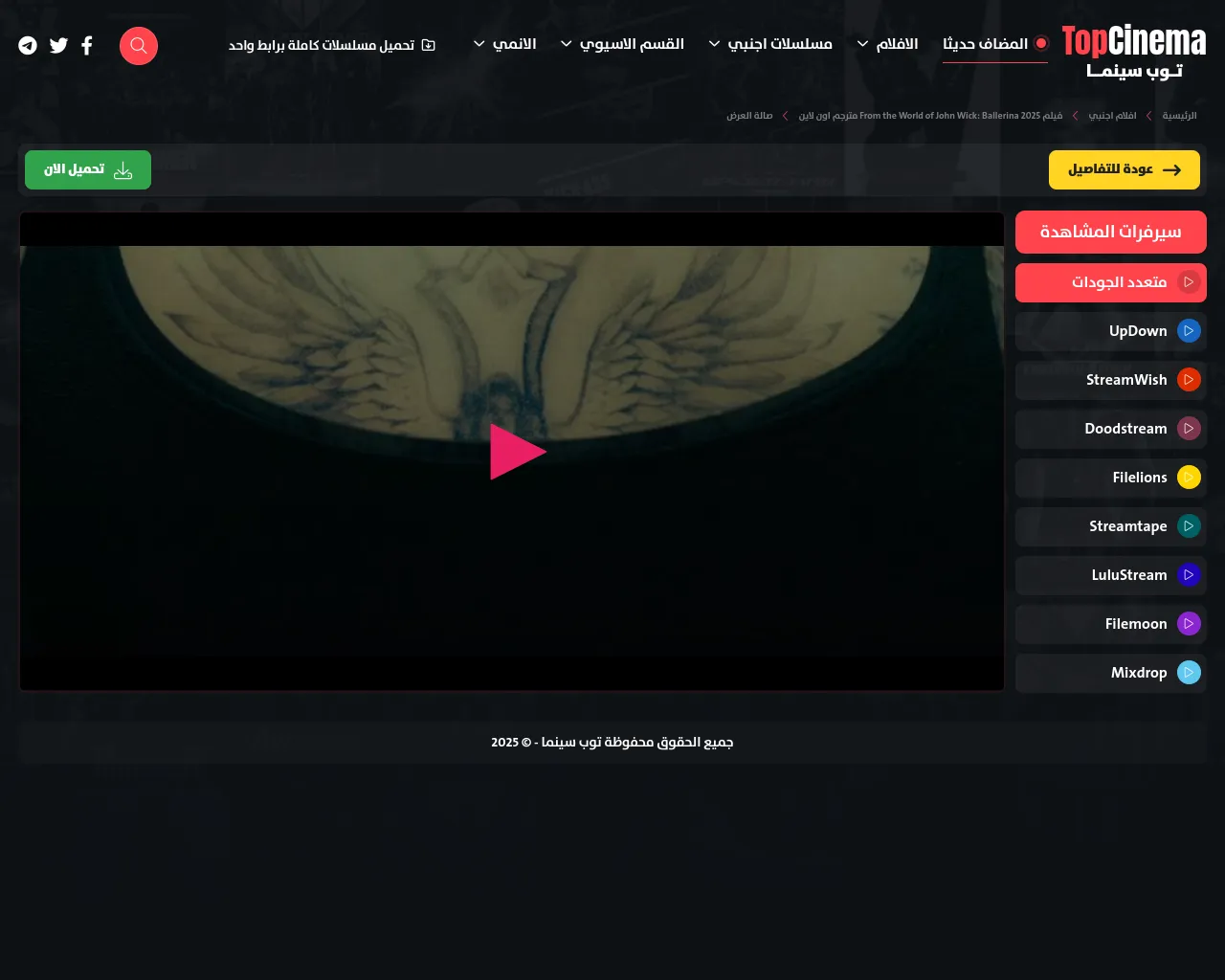Click the folder download icon in navigation
Image resolution: width=1225 pixels, height=980 pixels.
pyautogui.click(x=429, y=45)
